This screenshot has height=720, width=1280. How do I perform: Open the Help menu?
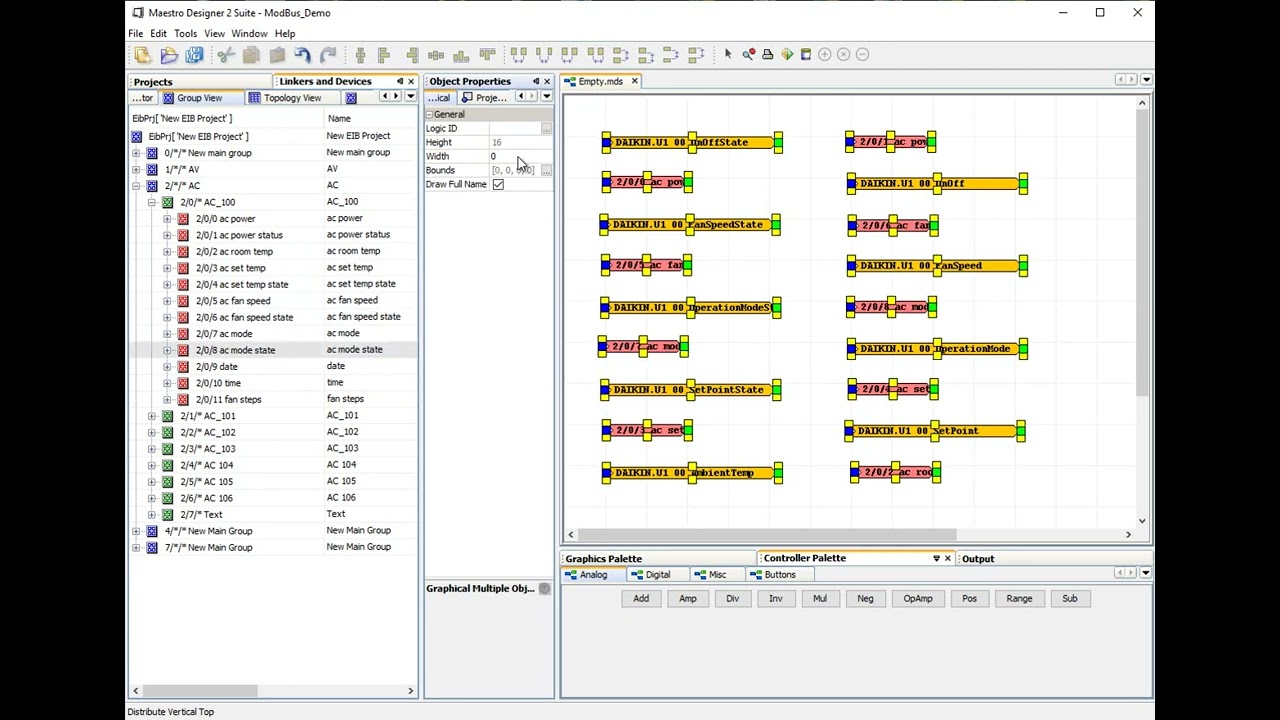(x=285, y=33)
